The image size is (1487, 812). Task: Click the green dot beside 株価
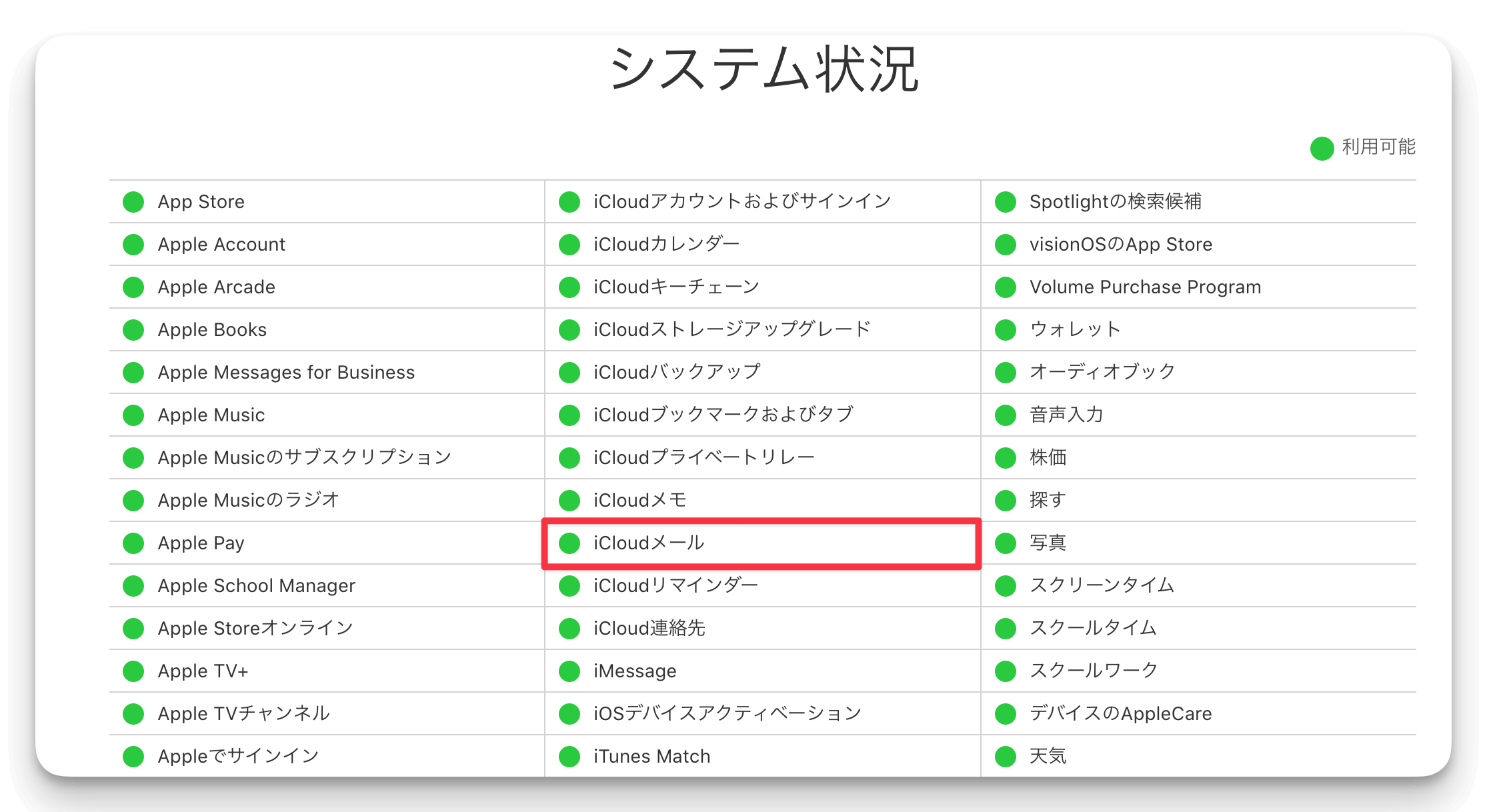[1006, 457]
